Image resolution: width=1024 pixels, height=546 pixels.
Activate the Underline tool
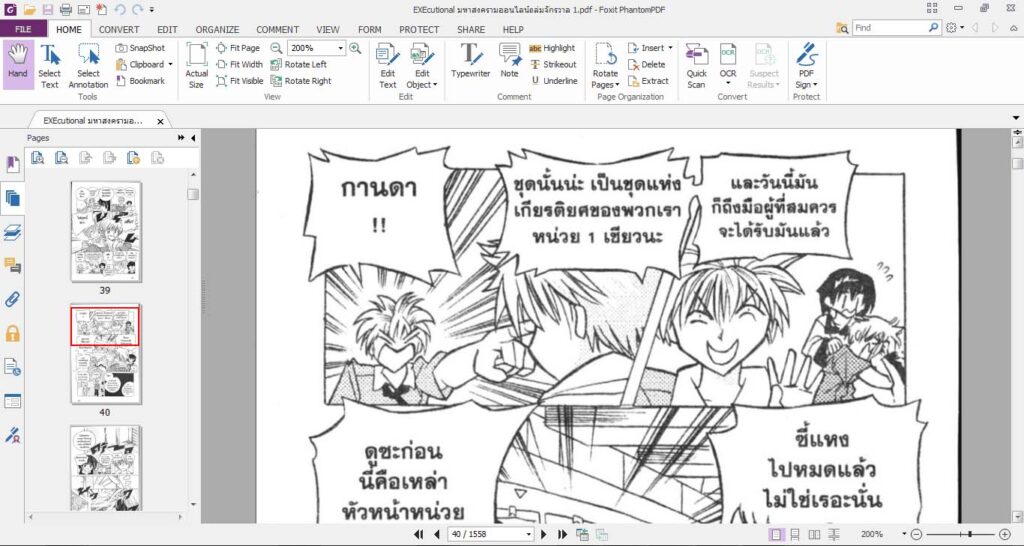point(553,81)
